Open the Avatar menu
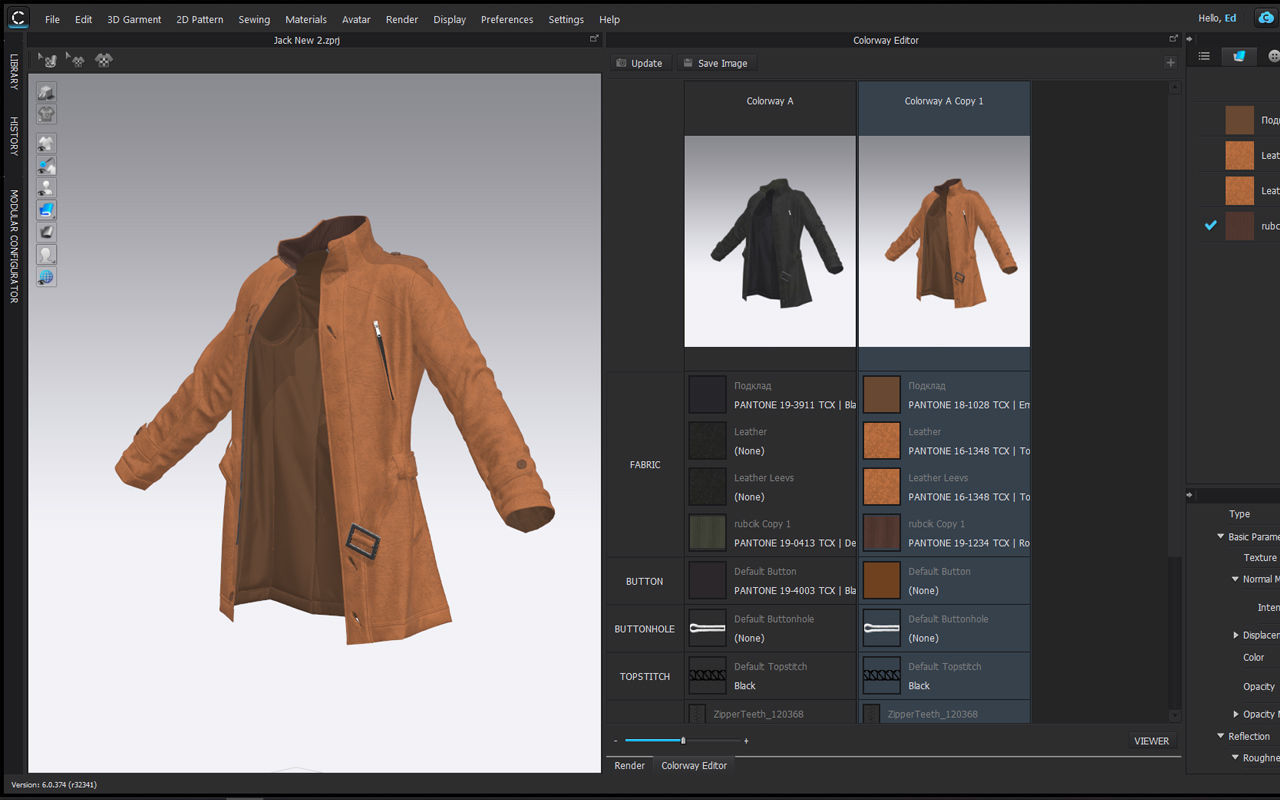The height and width of the screenshot is (800, 1280). pos(356,19)
